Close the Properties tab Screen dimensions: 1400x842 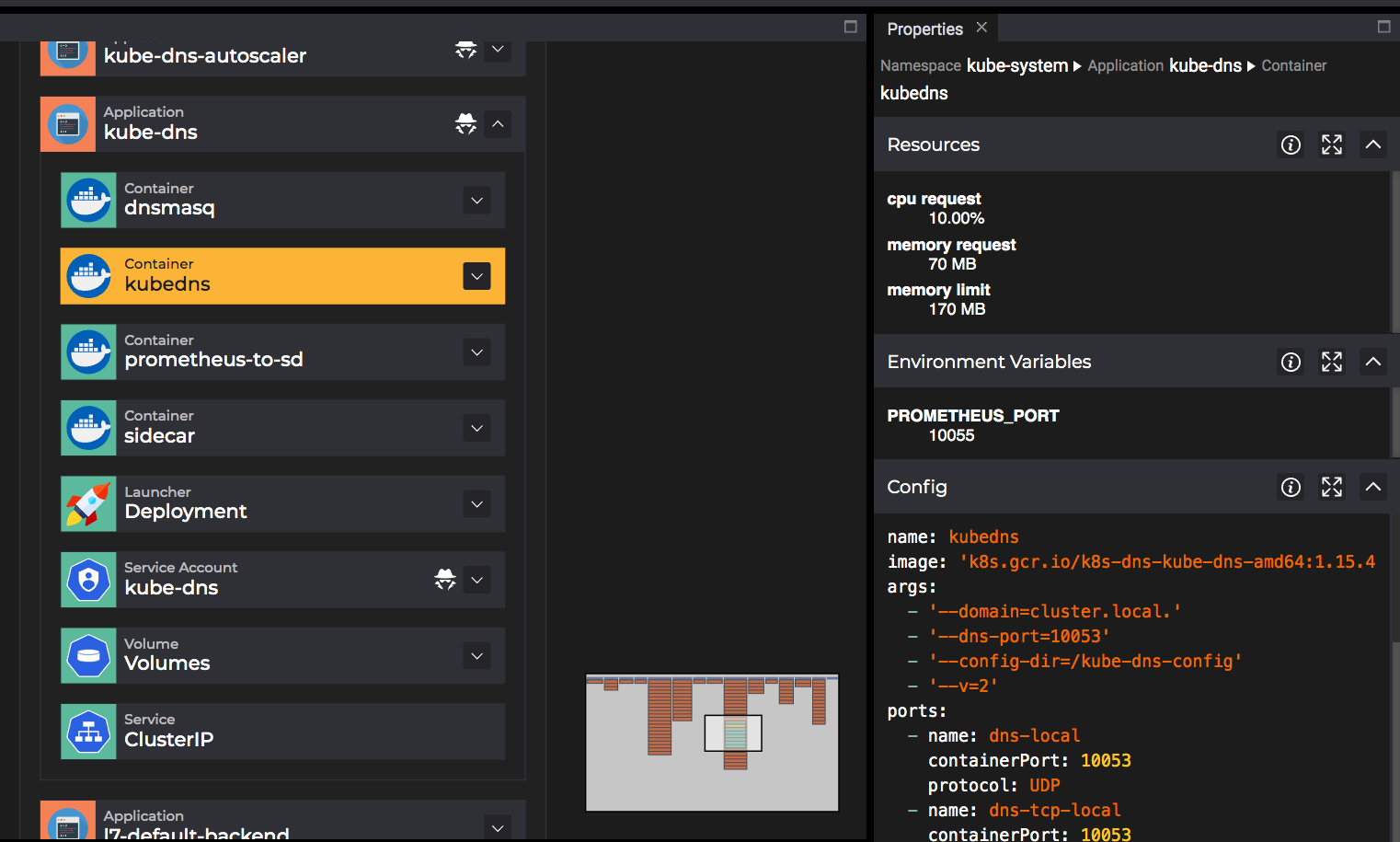[x=981, y=28]
